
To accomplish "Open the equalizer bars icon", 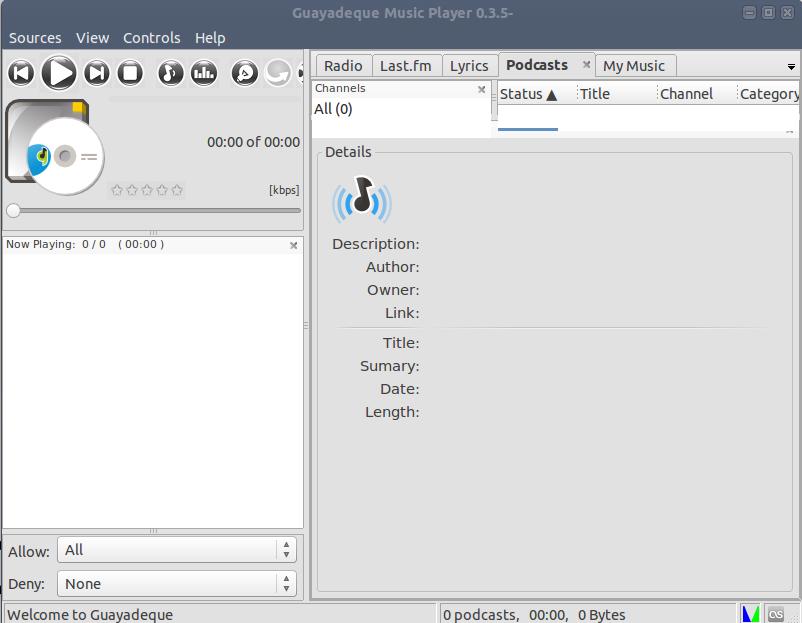I will coord(204,72).
